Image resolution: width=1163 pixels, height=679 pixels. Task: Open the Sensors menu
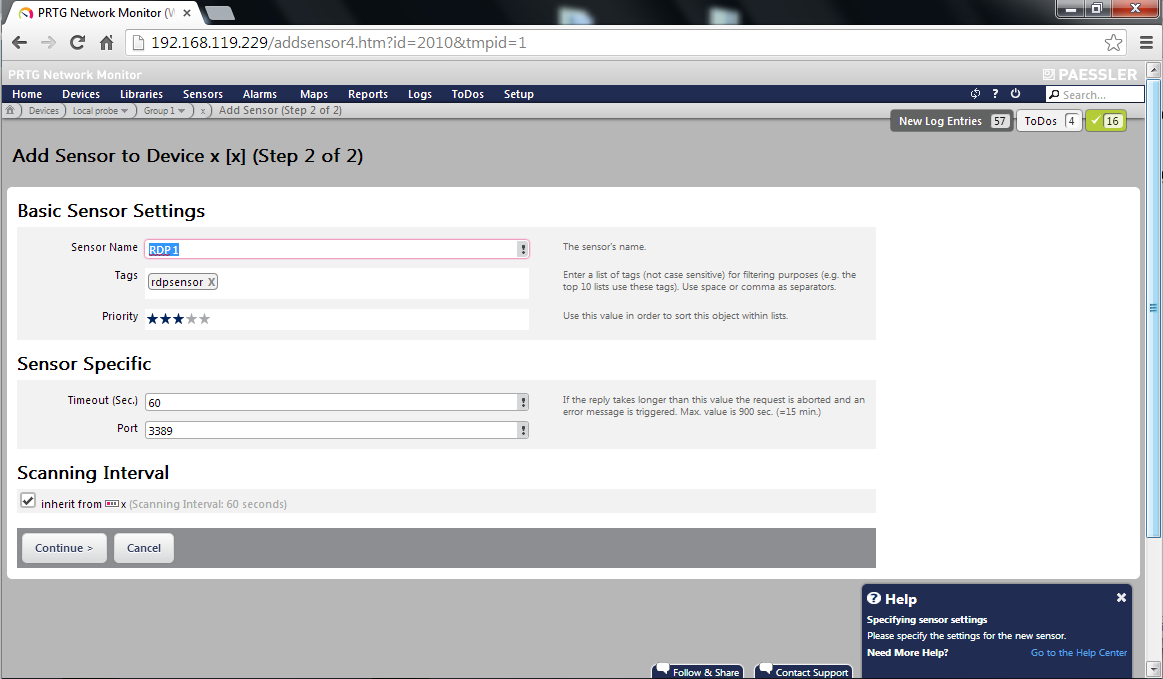[202, 94]
